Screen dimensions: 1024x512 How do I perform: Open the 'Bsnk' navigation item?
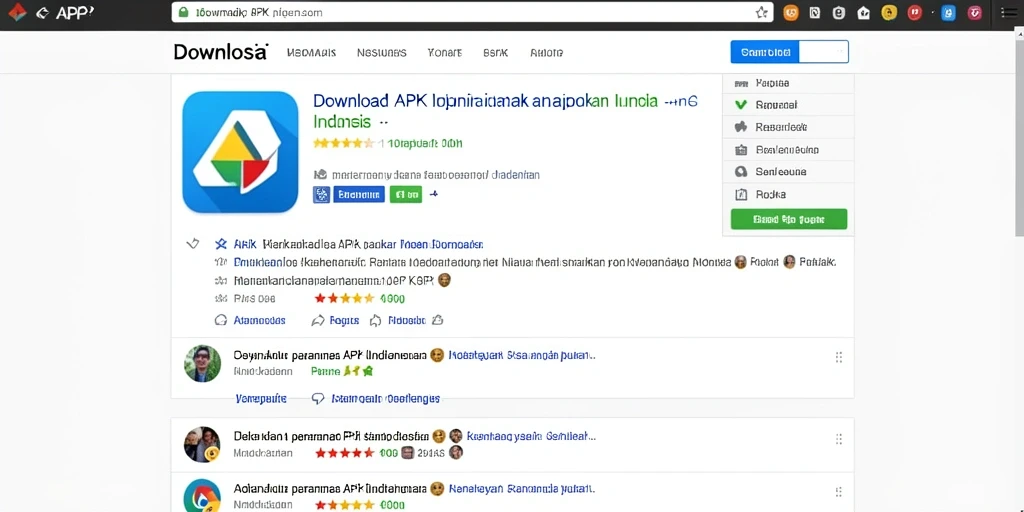point(496,53)
